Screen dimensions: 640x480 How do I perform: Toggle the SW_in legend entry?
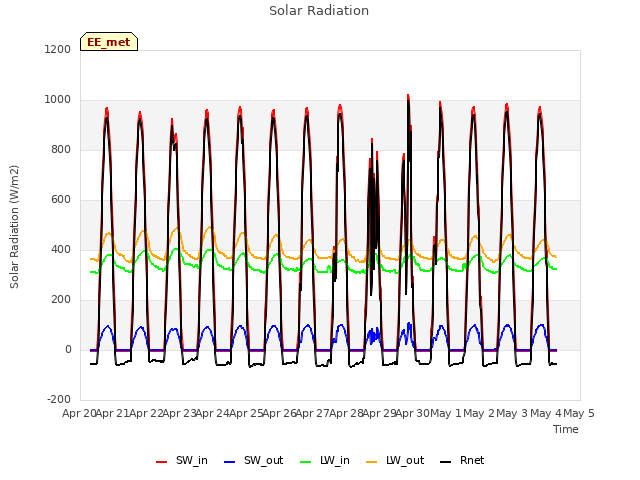182,461
